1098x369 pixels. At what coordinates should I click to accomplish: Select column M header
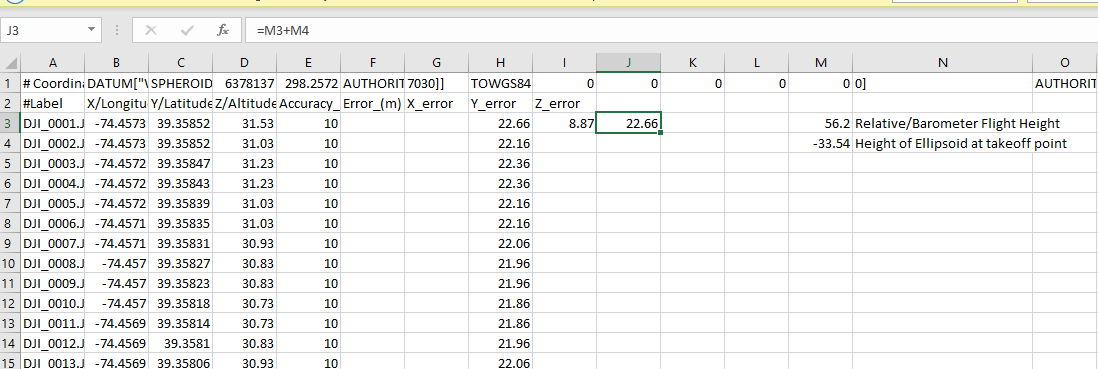821,63
